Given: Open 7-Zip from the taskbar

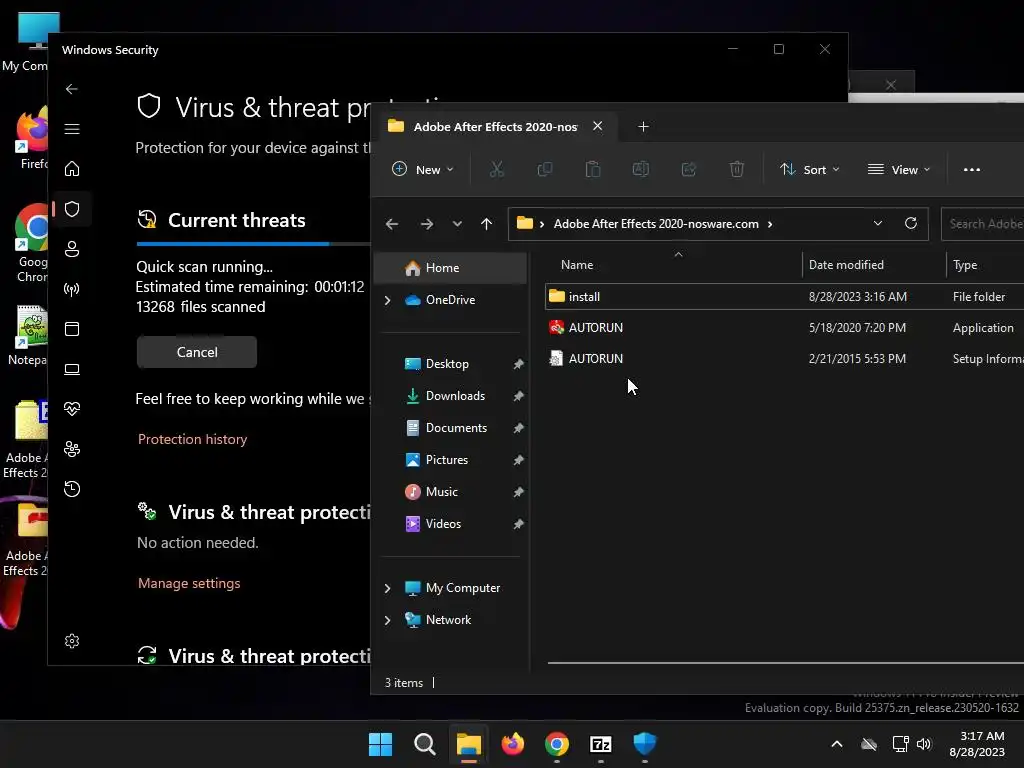Looking at the screenshot, I should [x=601, y=744].
